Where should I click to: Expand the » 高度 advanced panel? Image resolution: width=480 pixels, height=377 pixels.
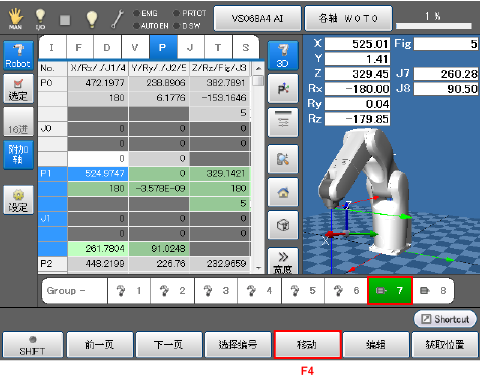[283, 261]
